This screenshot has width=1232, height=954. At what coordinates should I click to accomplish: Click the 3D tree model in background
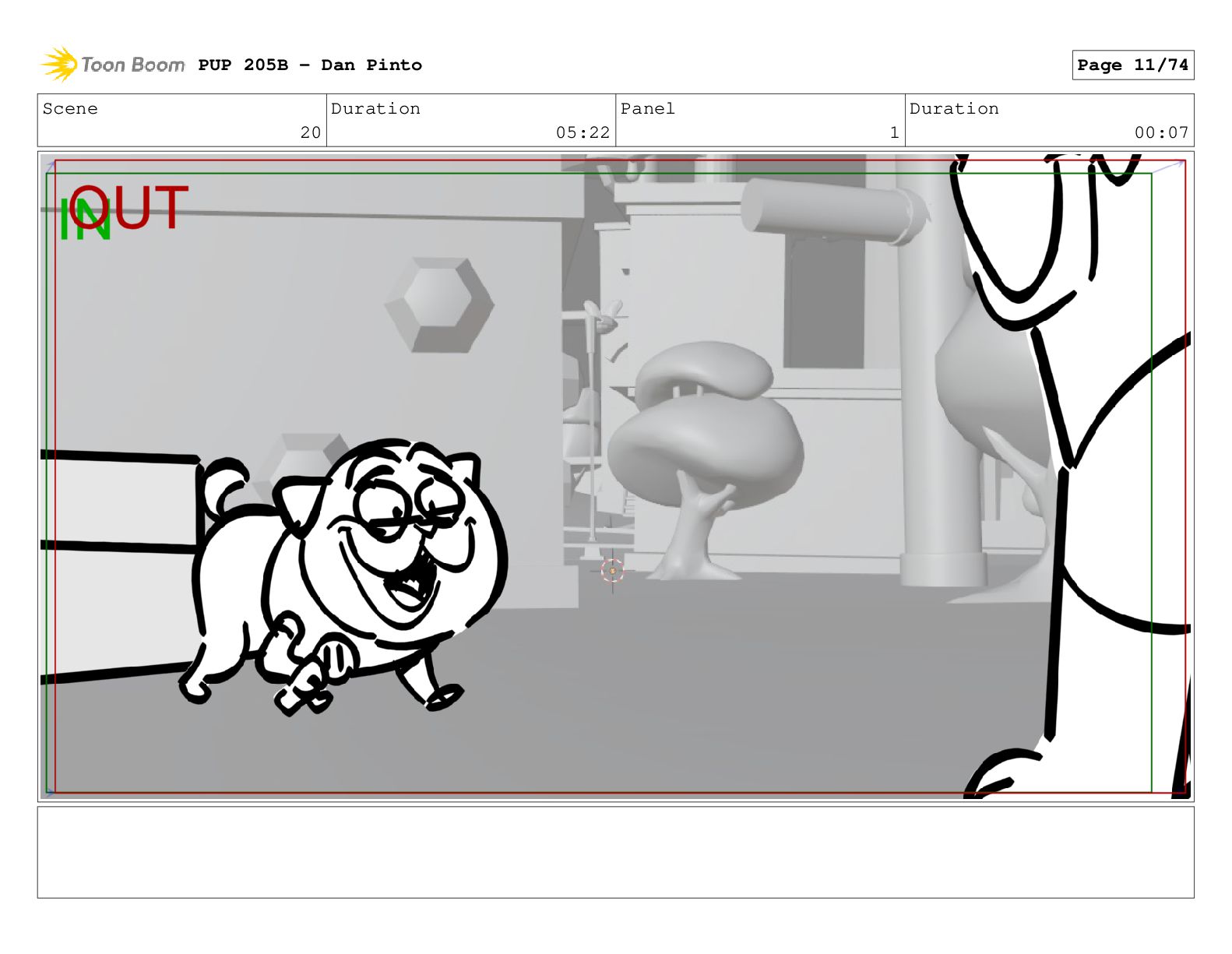705,459
